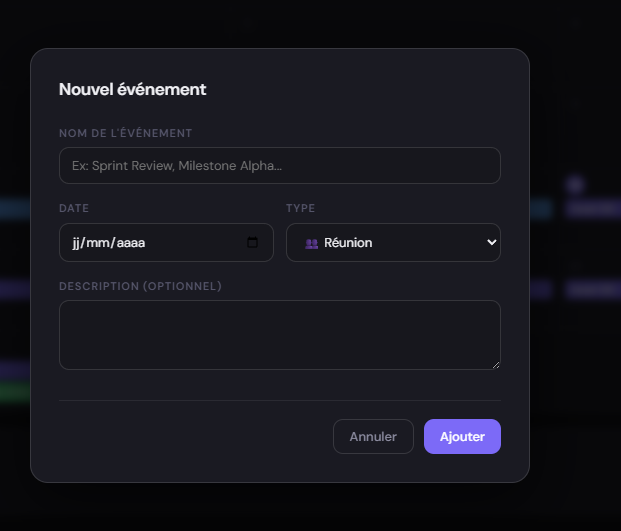Image resolution: width=621 pixels, height=531 pixels.
Task: Cancel with the Annuler button
Action: (373, 436)
